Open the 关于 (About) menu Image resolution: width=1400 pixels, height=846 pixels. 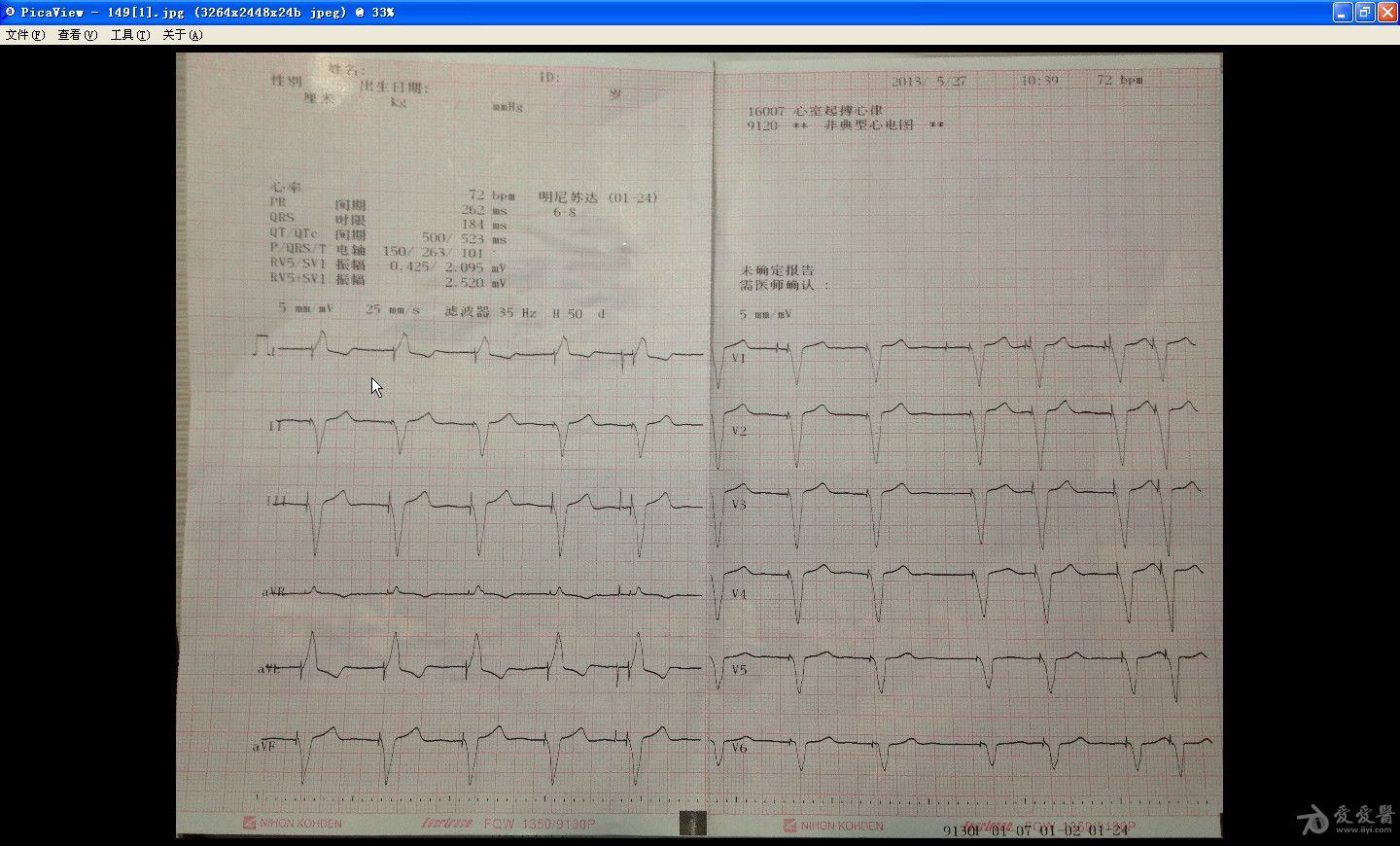pos(182,35)
